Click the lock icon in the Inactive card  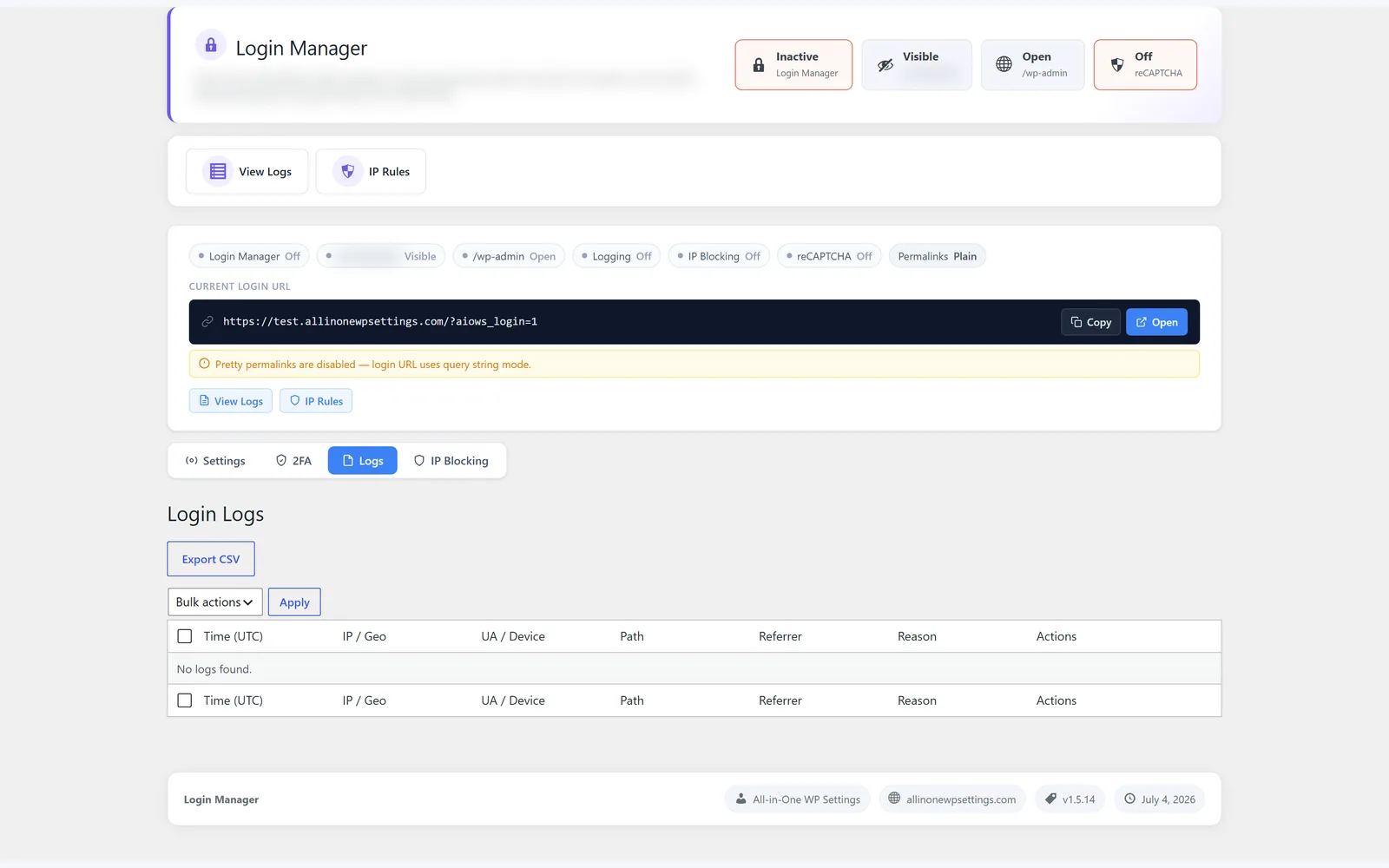[x=759, y=65]
